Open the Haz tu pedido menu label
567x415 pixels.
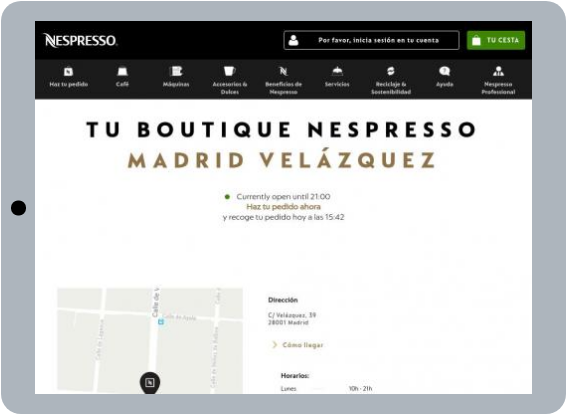pos(68,84)
